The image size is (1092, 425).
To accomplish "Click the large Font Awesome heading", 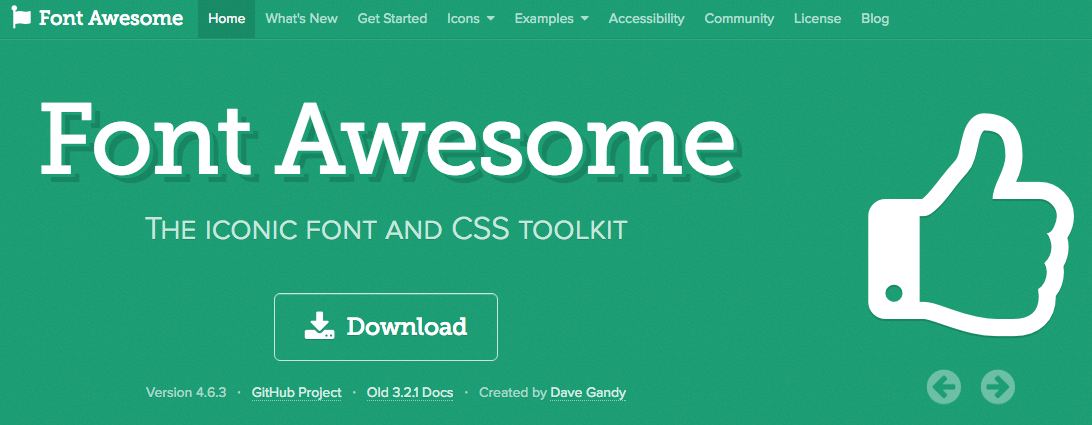I will click(389, 141).
